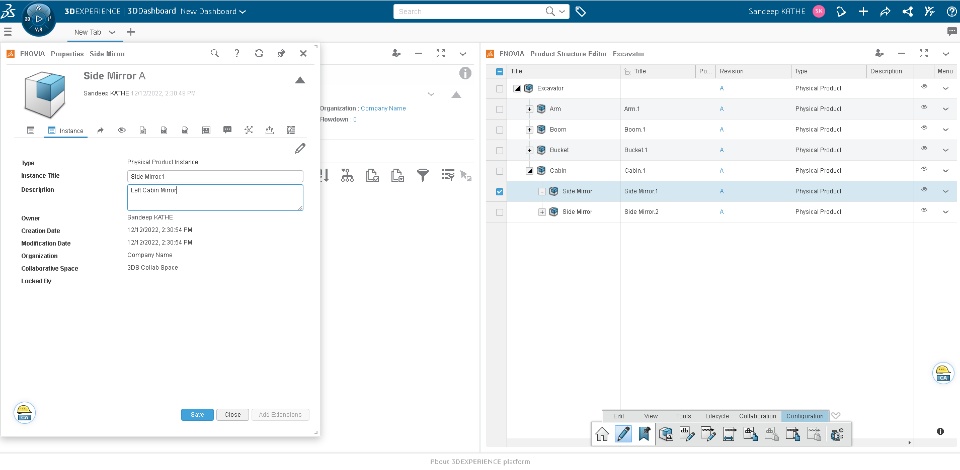
Task: Click the info circle icon in the middle panel
Action: [x=465, y=73]
